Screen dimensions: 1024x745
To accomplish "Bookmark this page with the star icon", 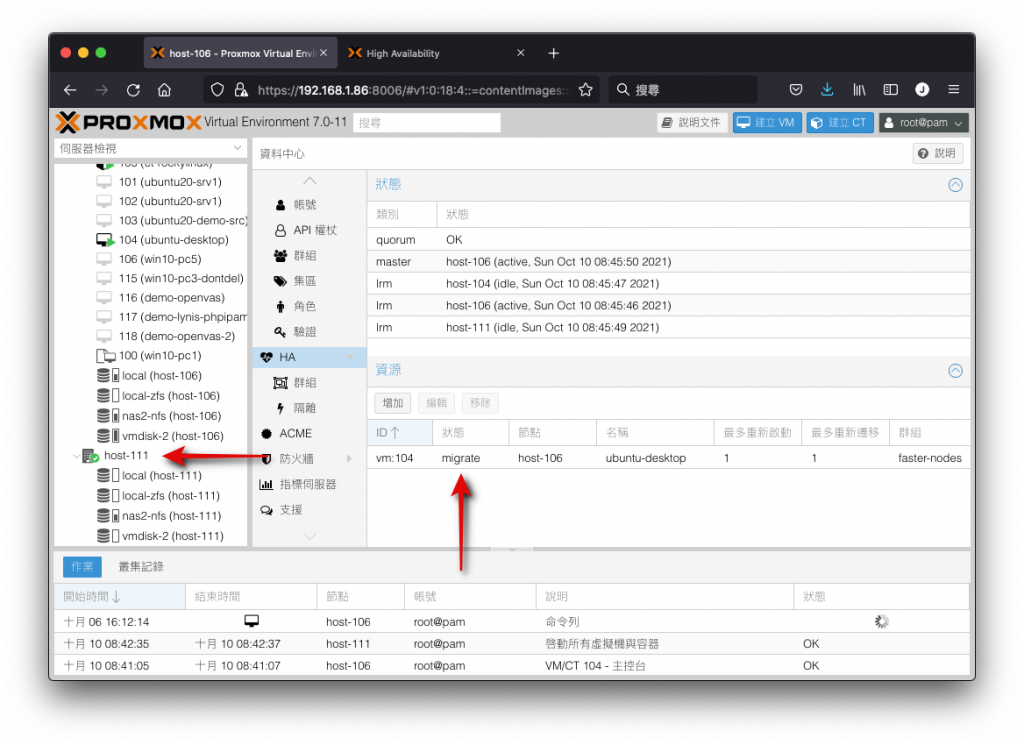I will click(x=586, y=89).
